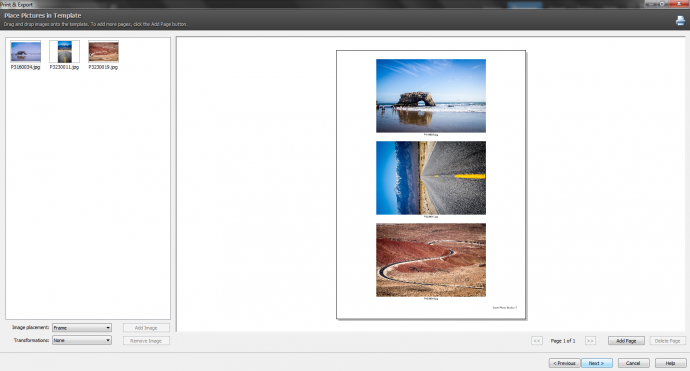Go to the next page arrow button
The width and height of the screenshot is (690, 371).
pos(590,341)
